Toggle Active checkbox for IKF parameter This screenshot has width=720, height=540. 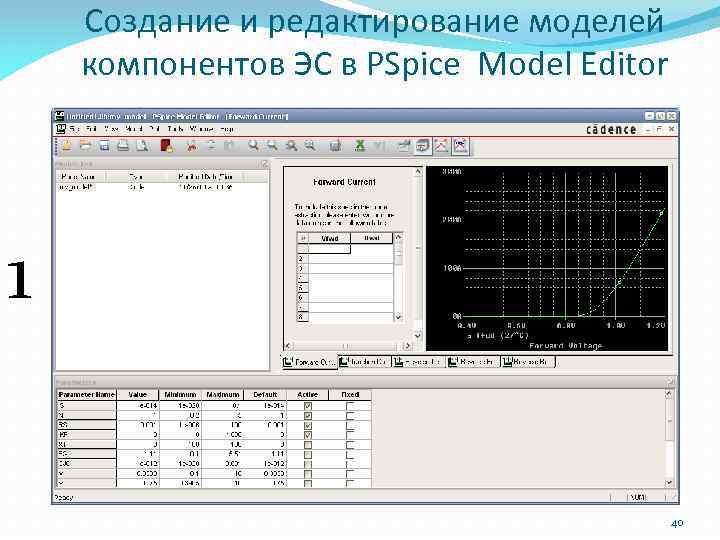point(308,435)
